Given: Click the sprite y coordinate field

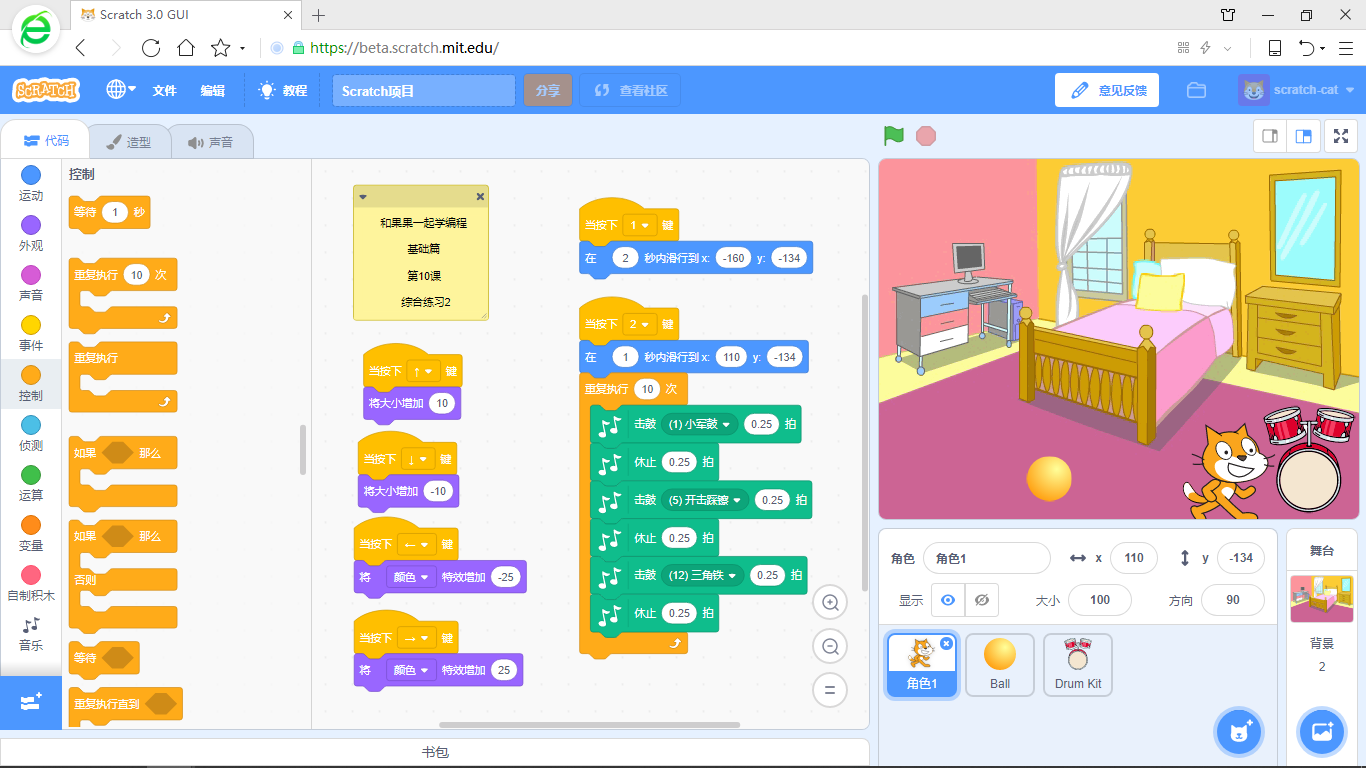Looking at the screenshot, I should (1241, 558).
